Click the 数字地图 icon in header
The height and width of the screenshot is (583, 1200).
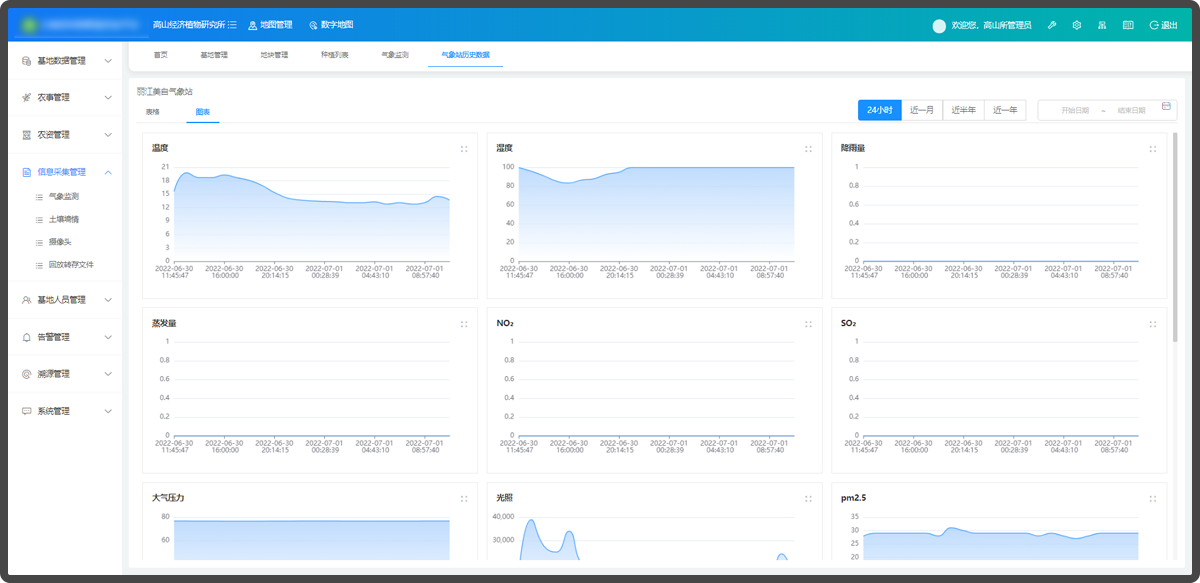tap(313, 25)
